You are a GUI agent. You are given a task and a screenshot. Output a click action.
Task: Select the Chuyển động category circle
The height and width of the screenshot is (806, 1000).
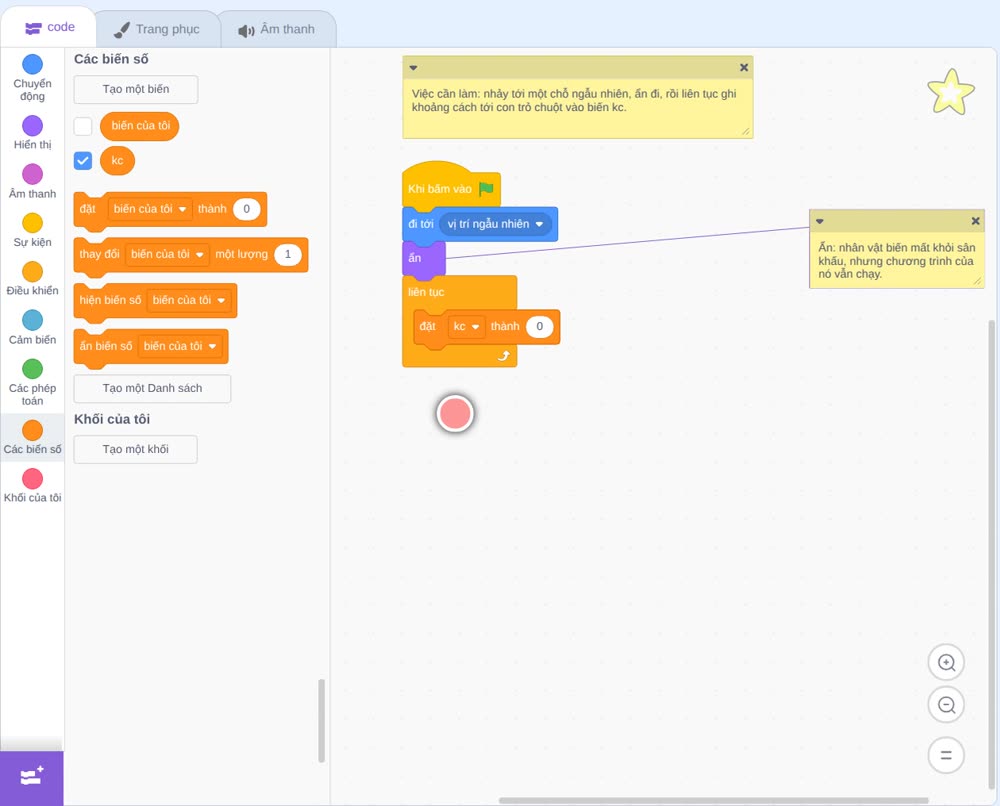point(33,64)
